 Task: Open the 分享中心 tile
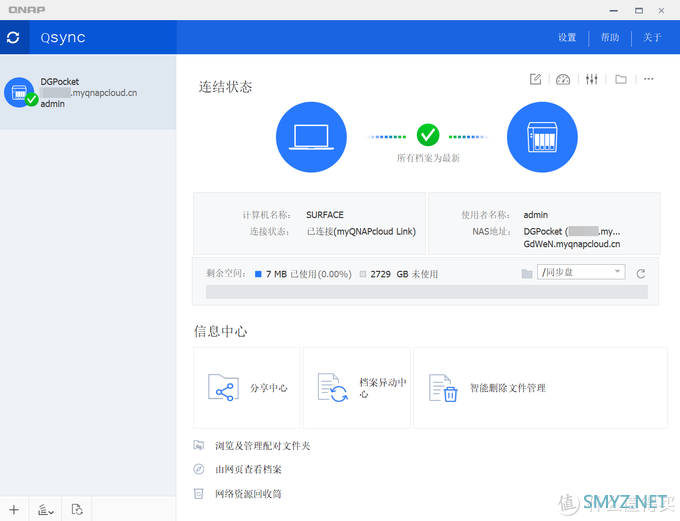247,388
